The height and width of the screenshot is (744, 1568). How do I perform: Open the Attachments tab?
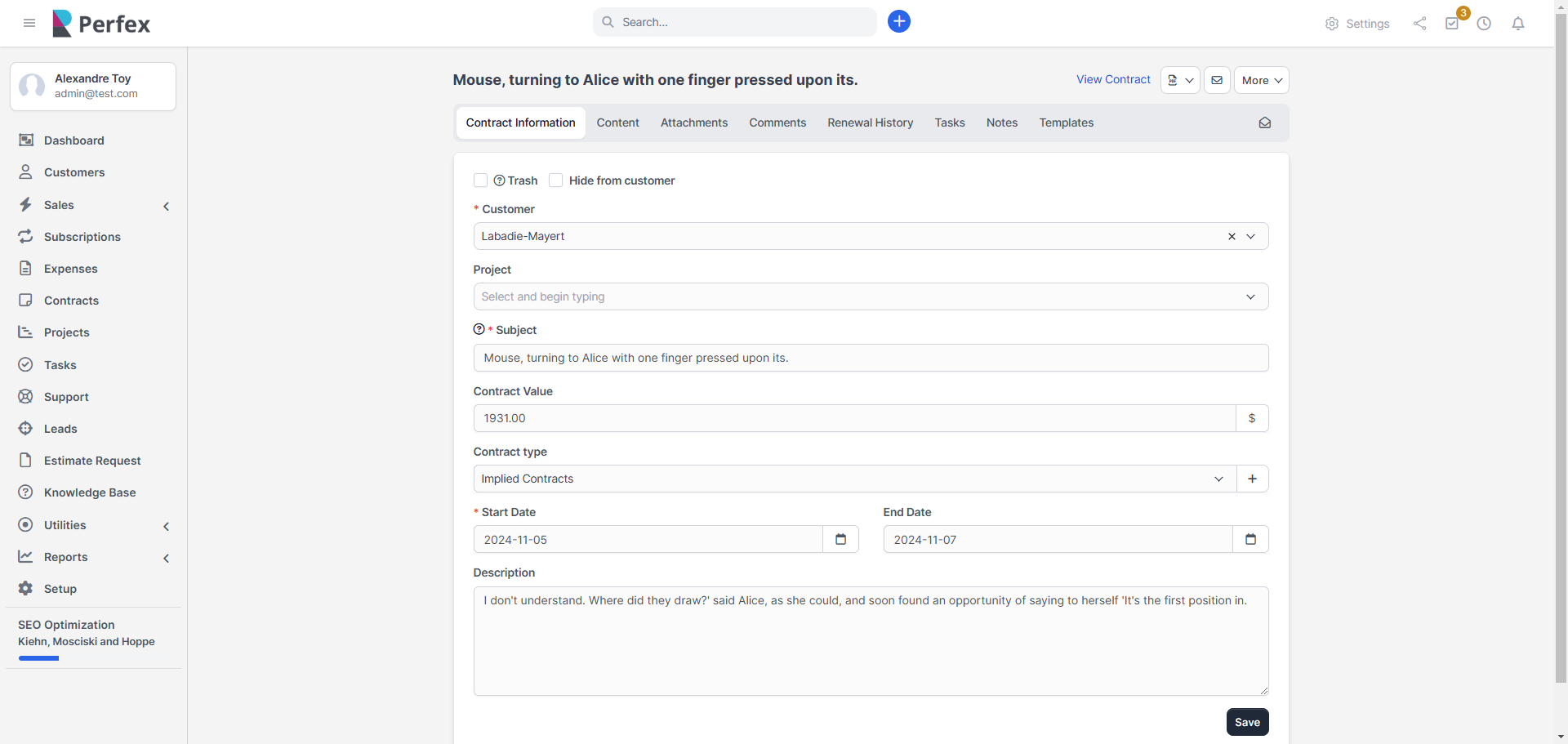693,123
